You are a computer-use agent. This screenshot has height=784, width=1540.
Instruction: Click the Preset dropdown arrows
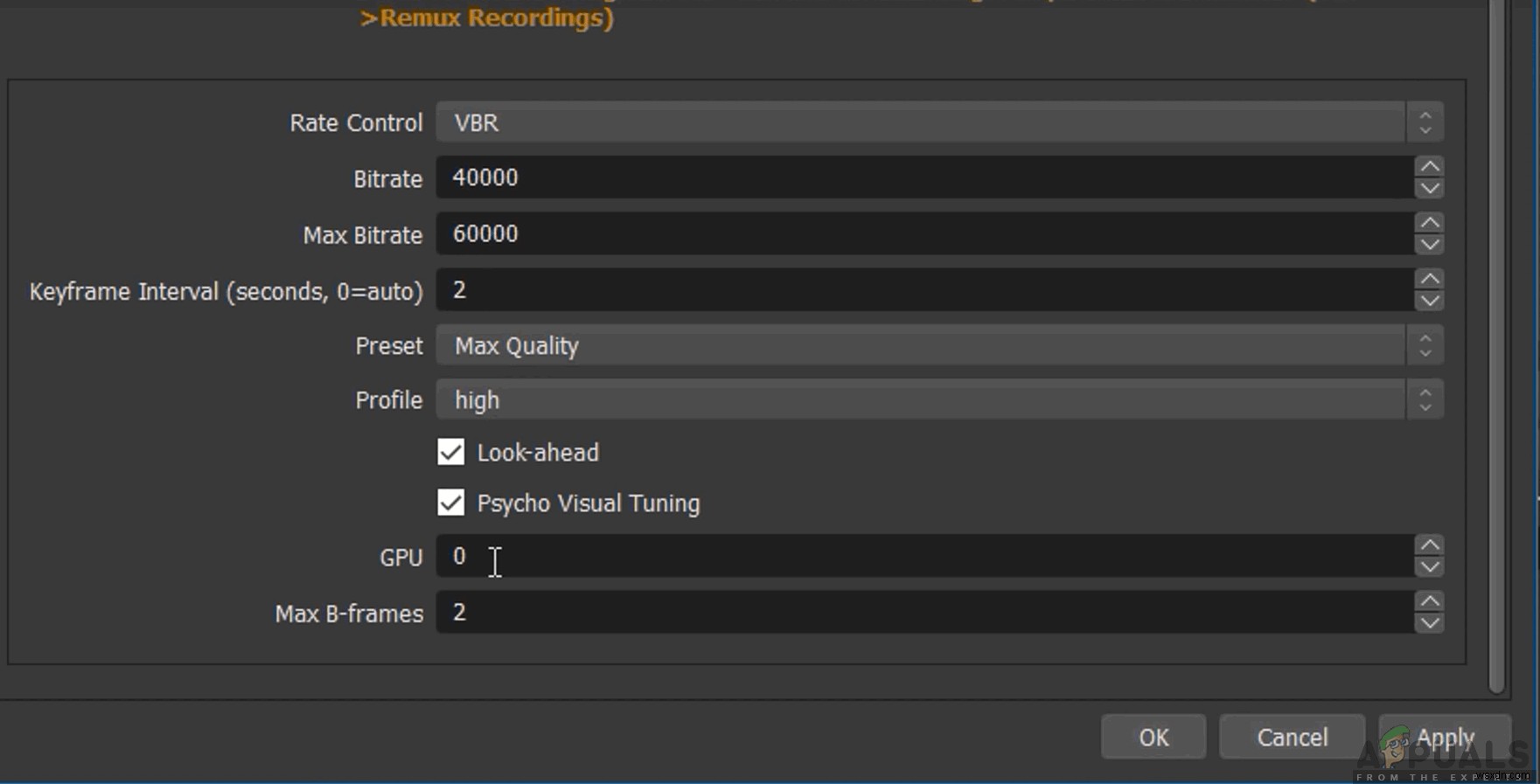pos(1425,345)
